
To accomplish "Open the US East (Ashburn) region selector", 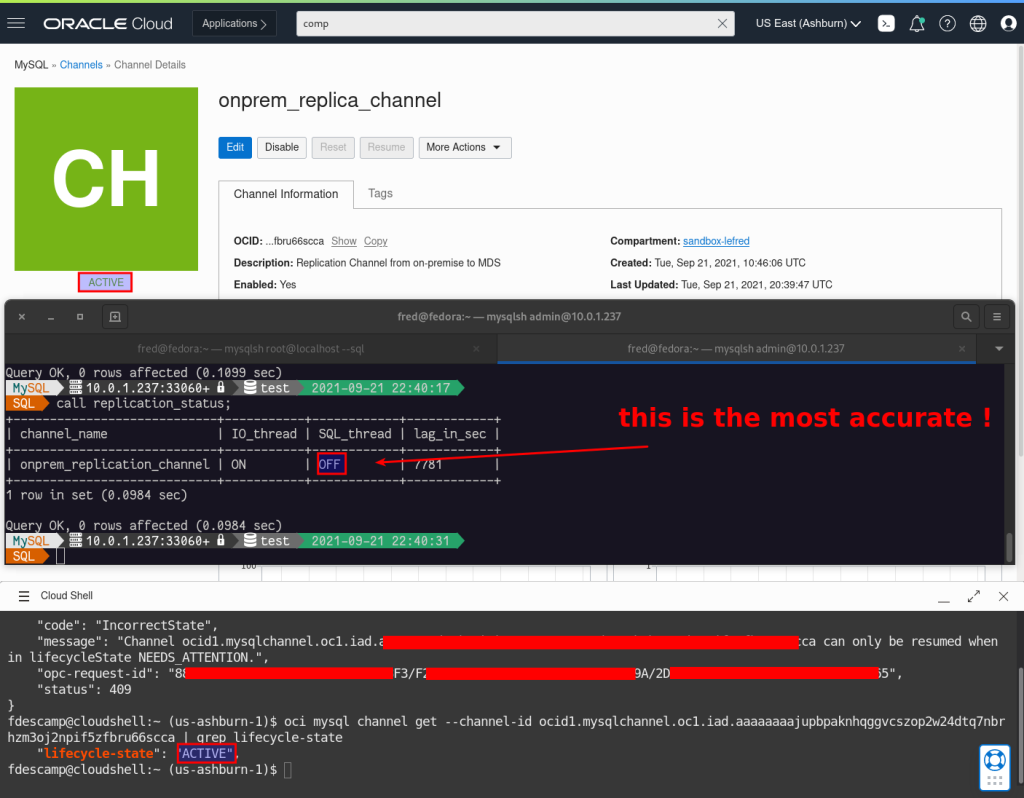I will point(808,24).
